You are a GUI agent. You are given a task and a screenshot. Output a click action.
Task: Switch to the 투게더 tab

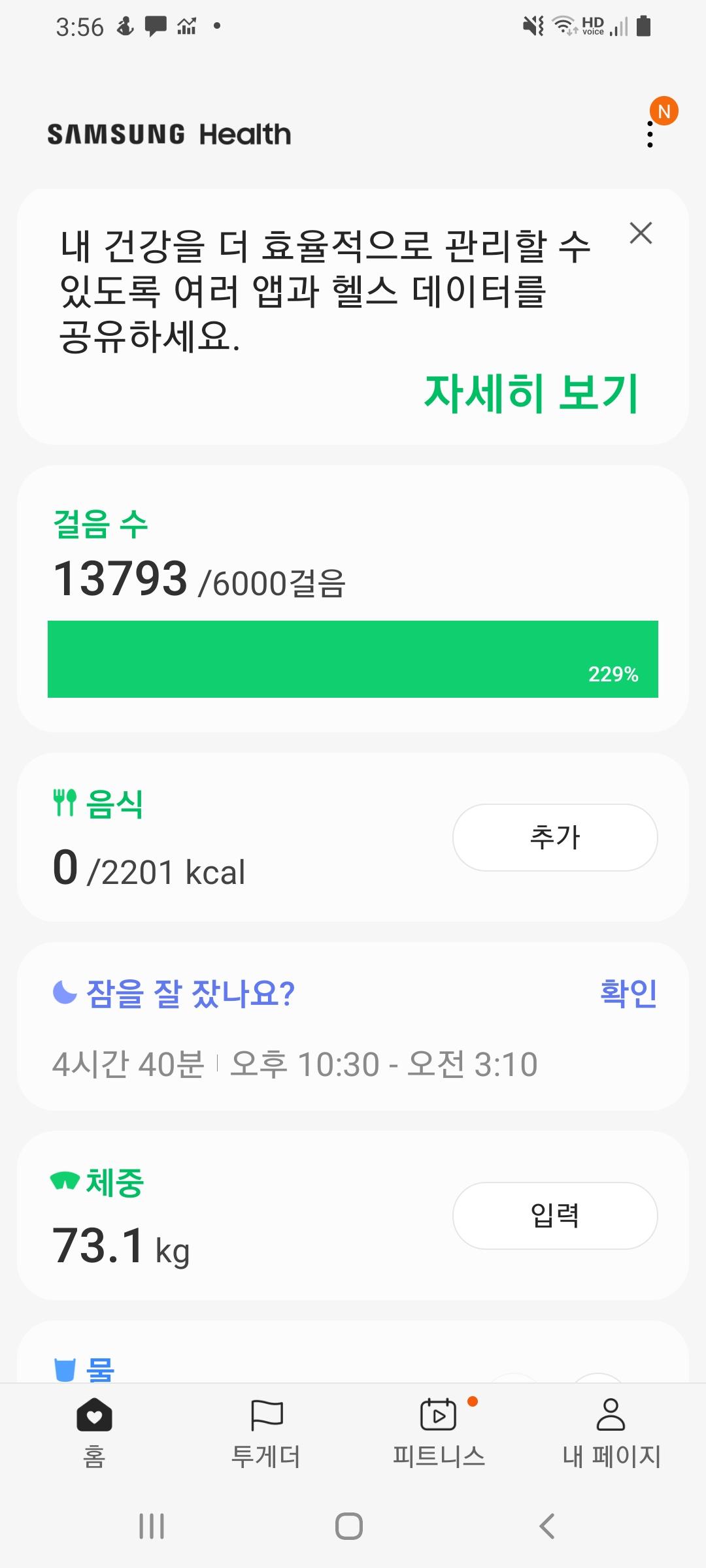point(266,1432)
